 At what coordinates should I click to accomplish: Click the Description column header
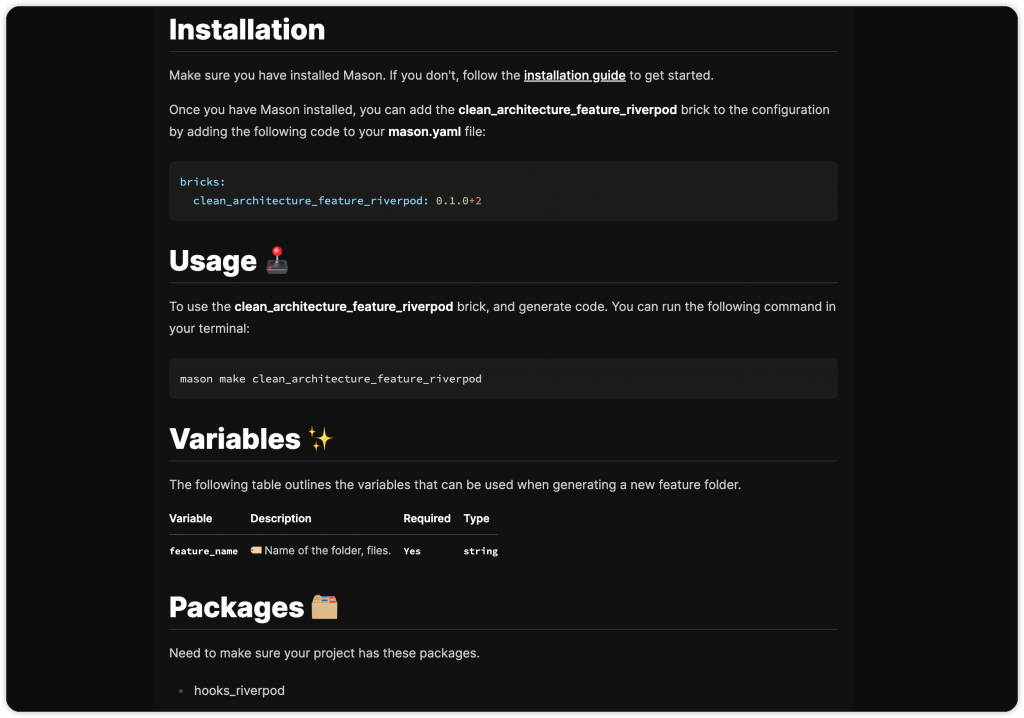281,518
